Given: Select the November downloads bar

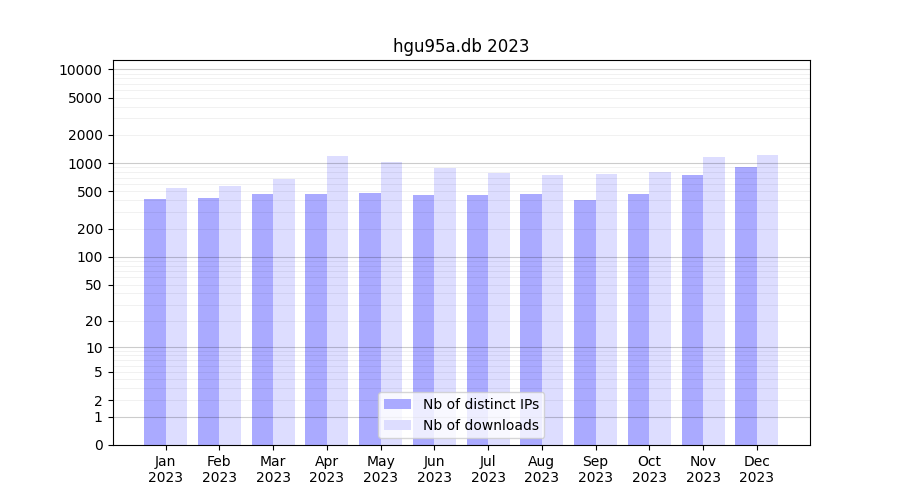Looking at the screenshot, I should coord(714,301).
